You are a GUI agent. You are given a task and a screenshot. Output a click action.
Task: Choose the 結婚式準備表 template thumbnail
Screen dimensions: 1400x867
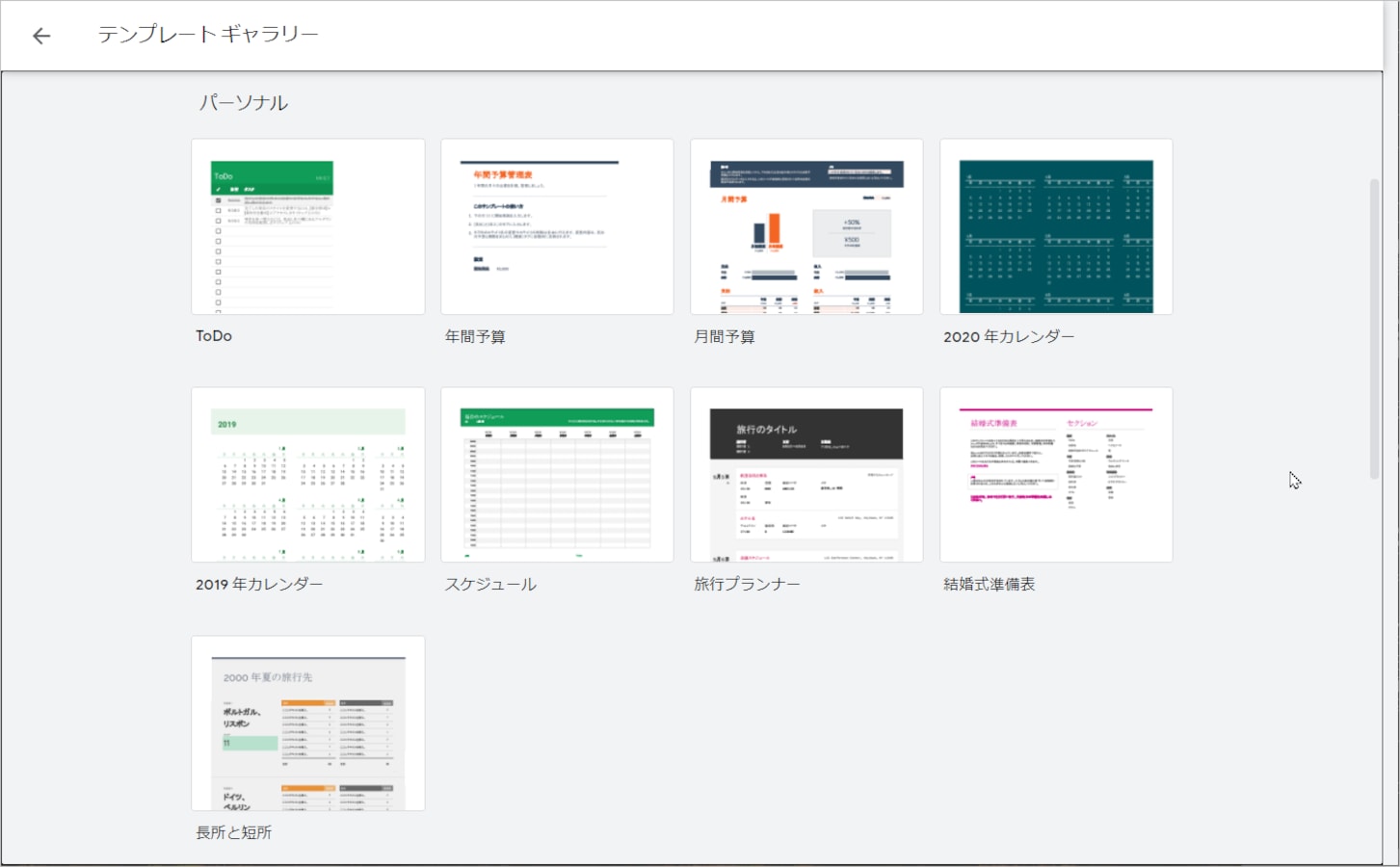pyautogui.click(x=1056, y=475)
